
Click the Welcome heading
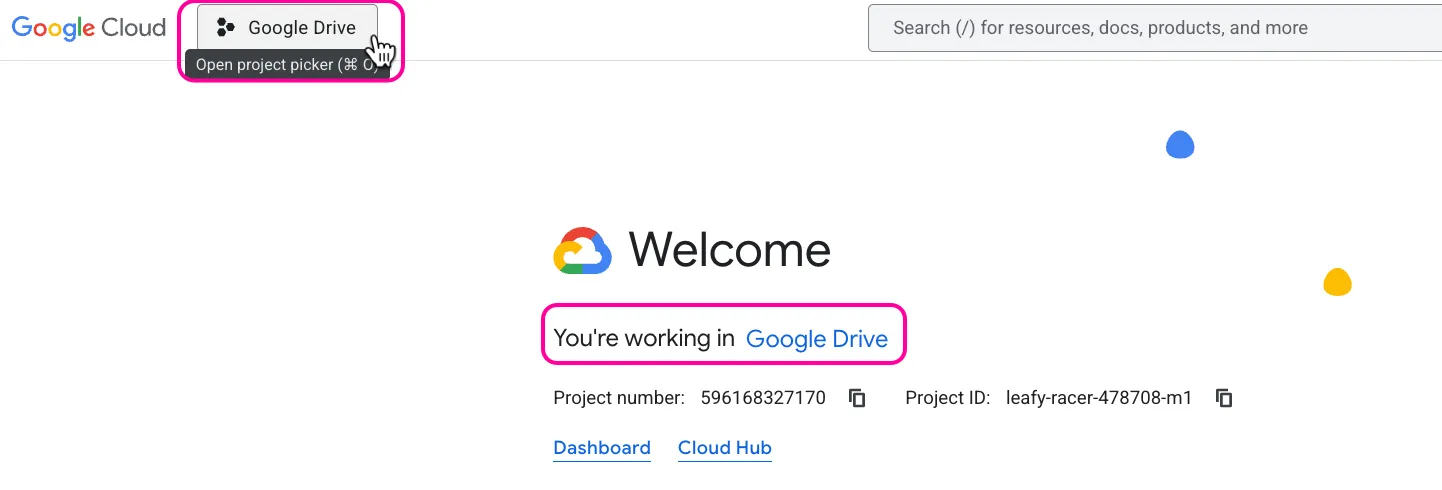(x=730, y=250)
